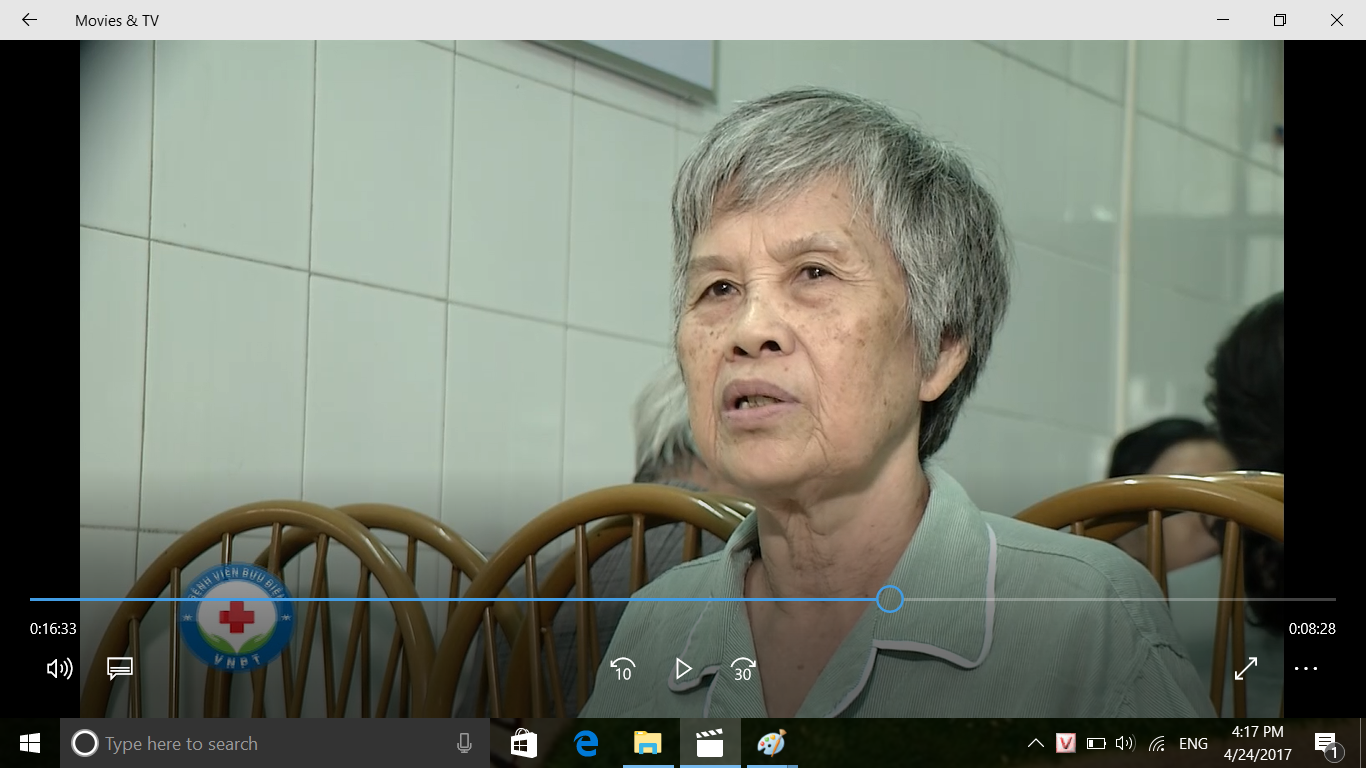Show hidden system tray icons
This screenshot has height=768, width=1366.
click(x=1036, y=743)
